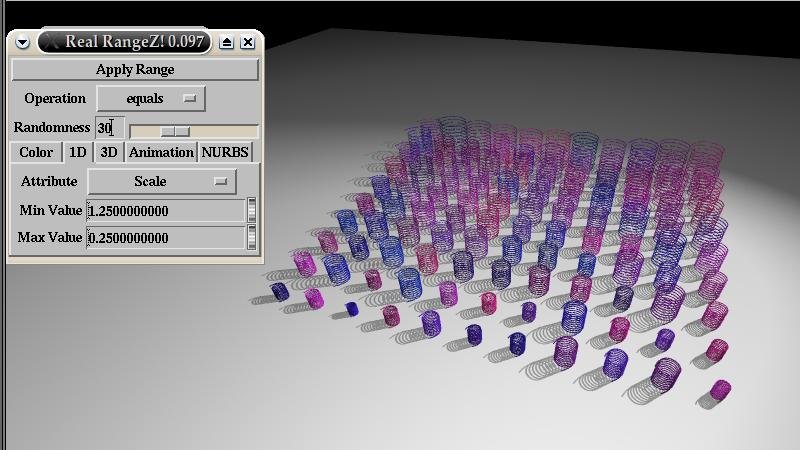Open the Operation equals dropdown
This screenshot has height=450, width=800.
(151, 98)
